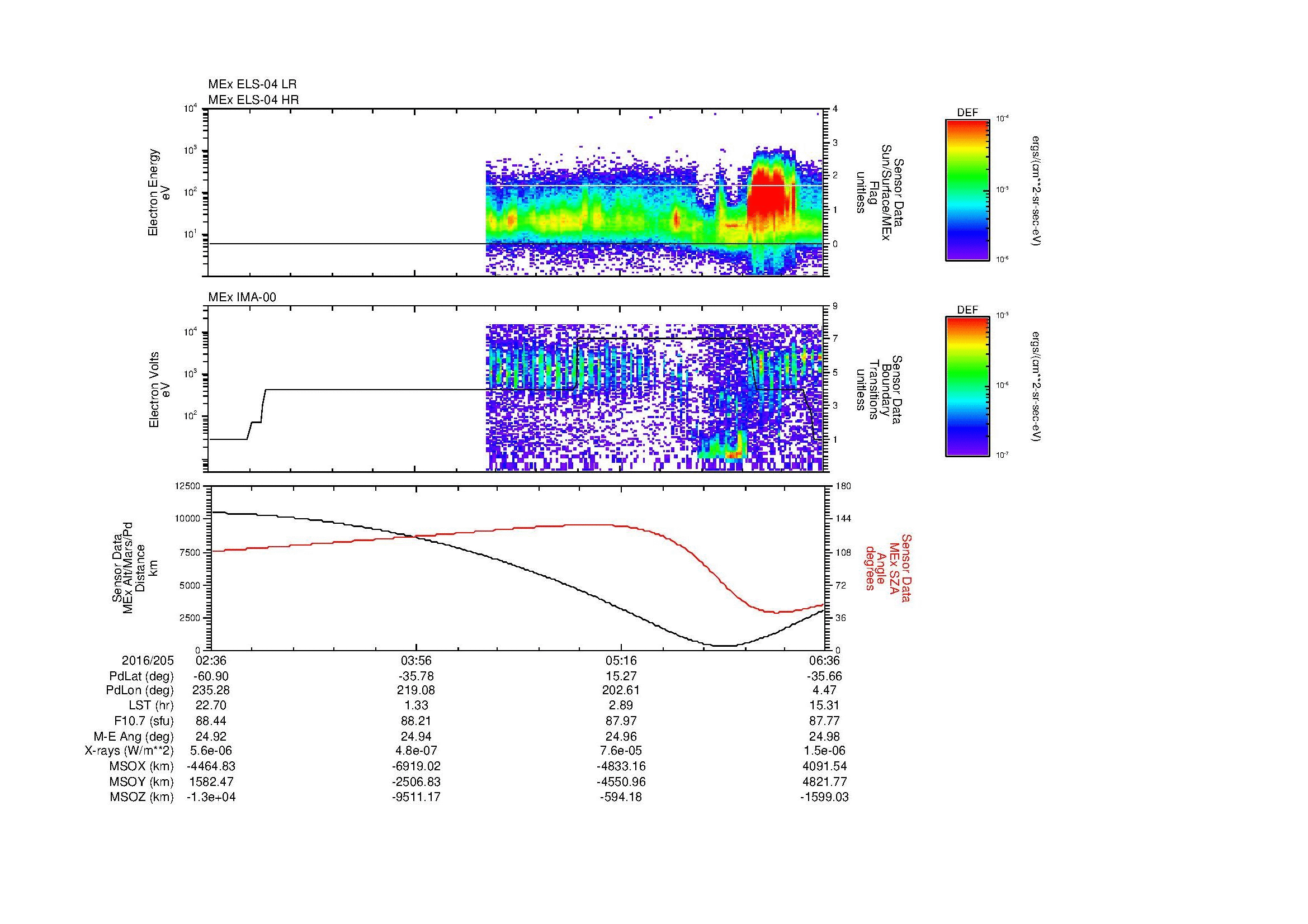Click the altitude curve minimum near periapsis
1308x924 pixels.
pos(724,646)
